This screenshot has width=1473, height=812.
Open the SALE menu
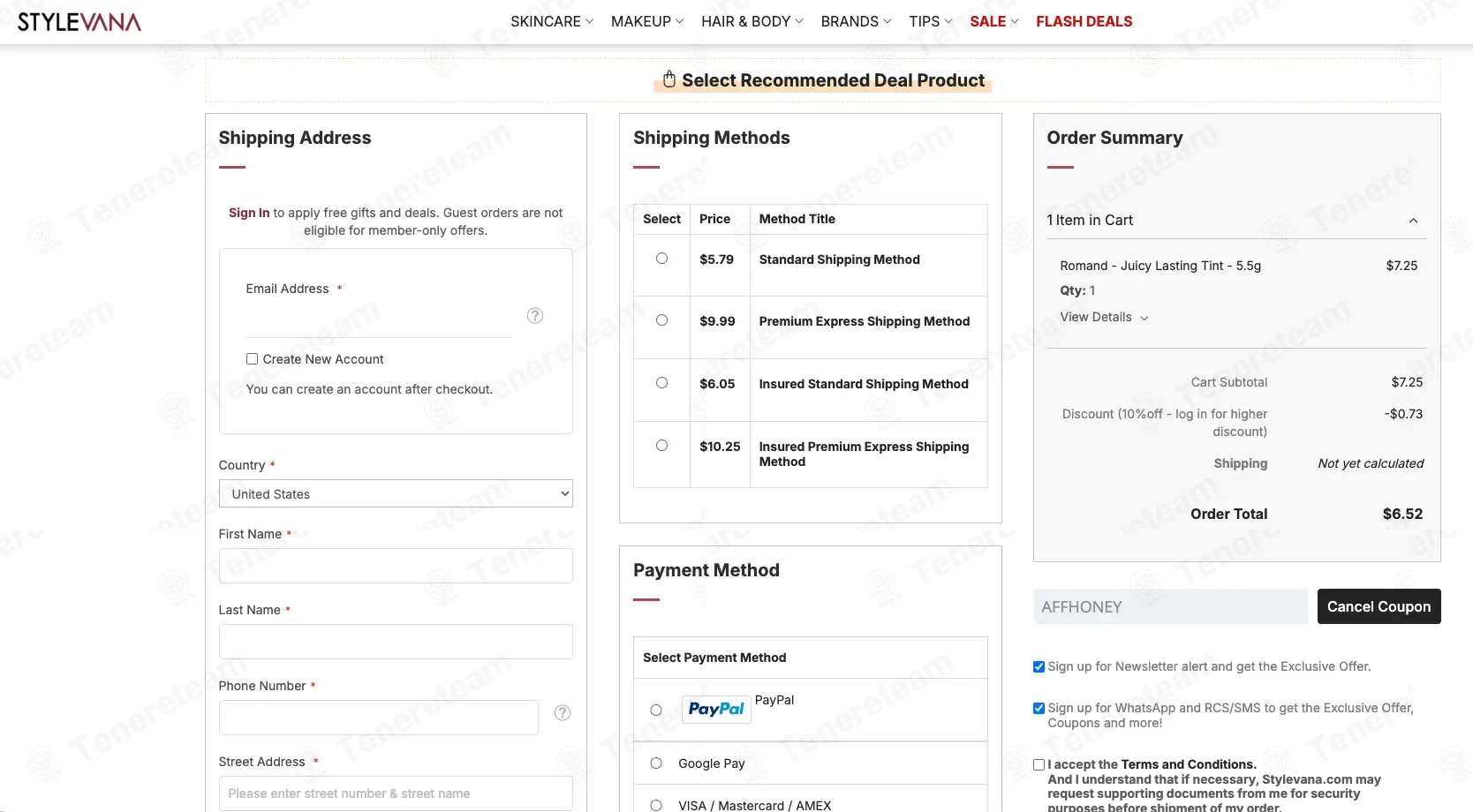(994, 21)
